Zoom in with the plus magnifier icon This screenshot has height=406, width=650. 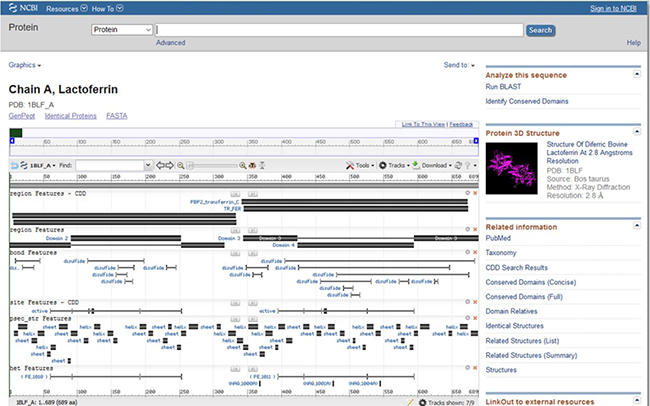point(243,165)
